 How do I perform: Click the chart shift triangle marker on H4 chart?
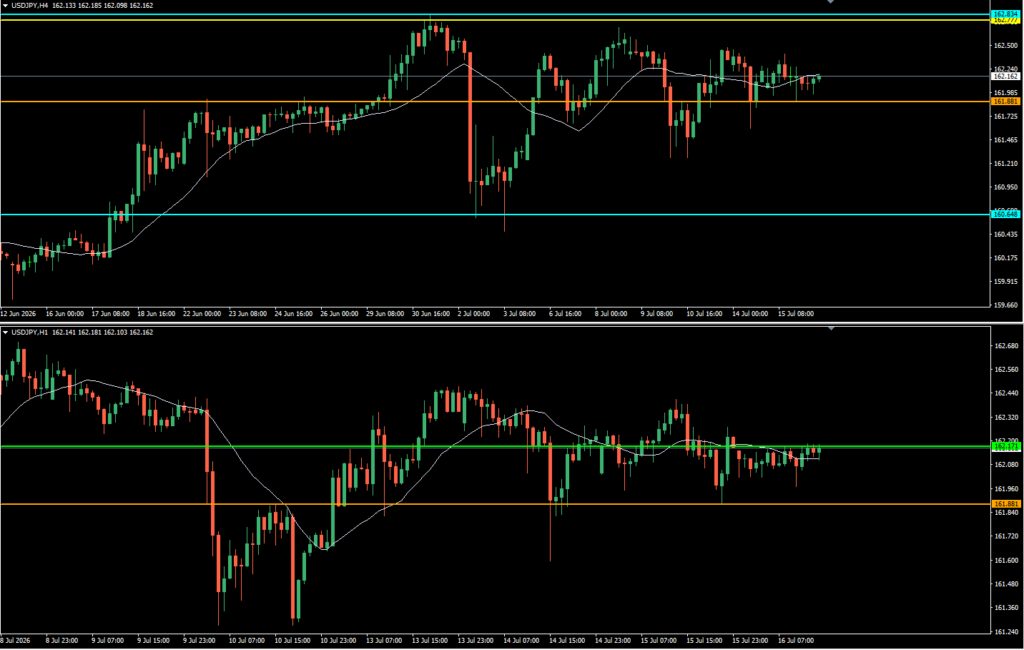(831, 2)
